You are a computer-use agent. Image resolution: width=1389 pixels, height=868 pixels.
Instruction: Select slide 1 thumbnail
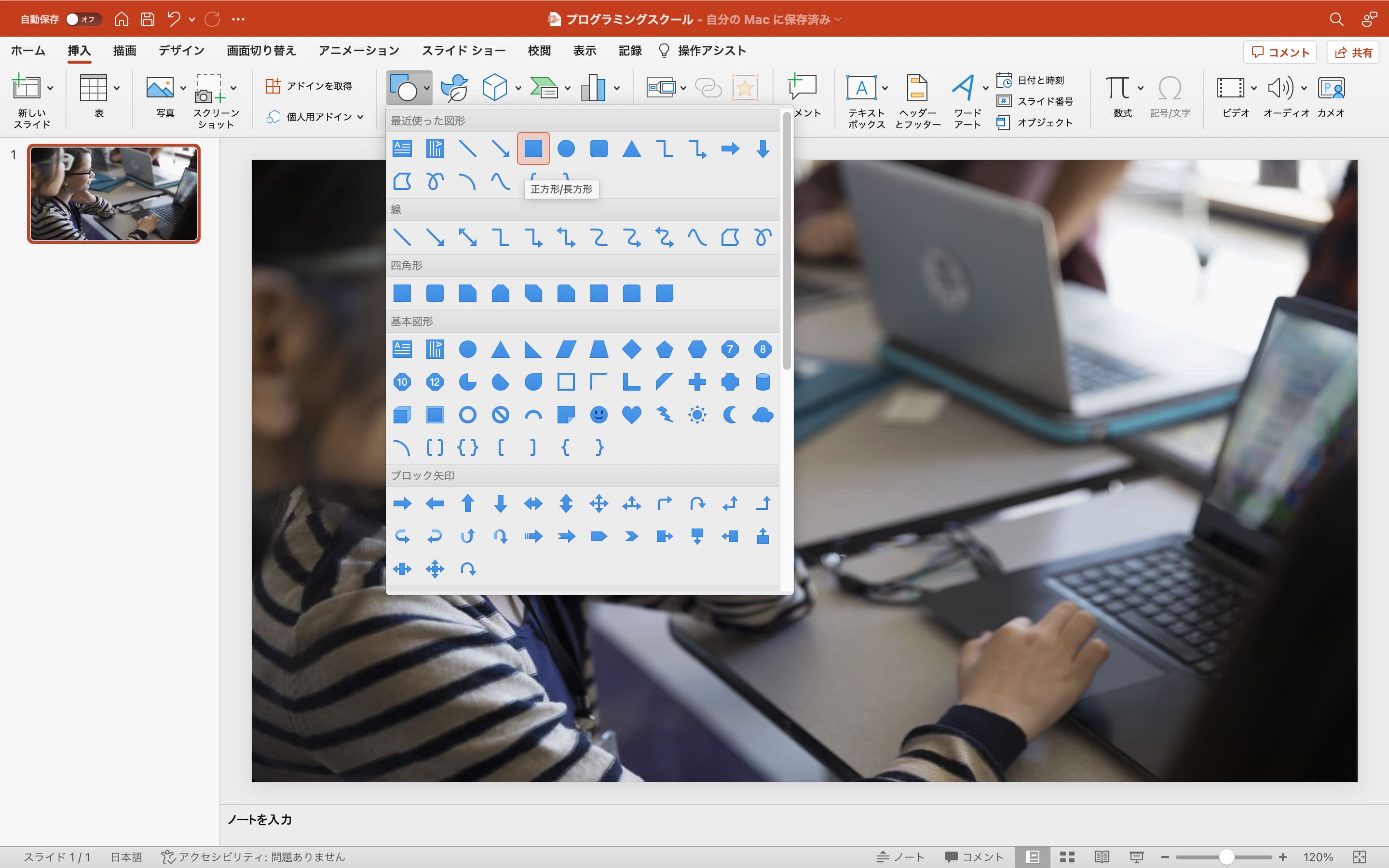[x=114, y=193]
